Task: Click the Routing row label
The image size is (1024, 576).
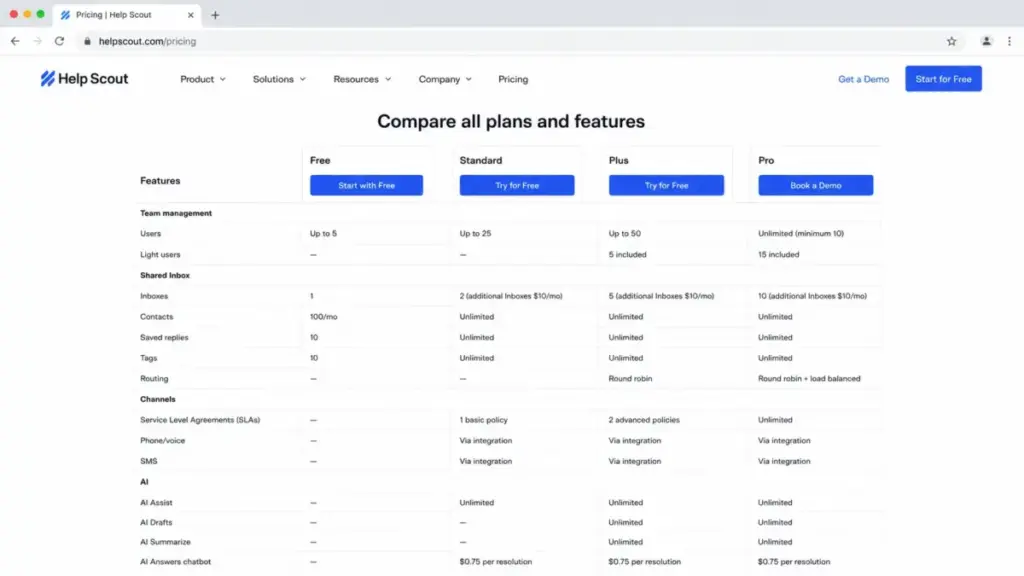Action: point(154,378)
